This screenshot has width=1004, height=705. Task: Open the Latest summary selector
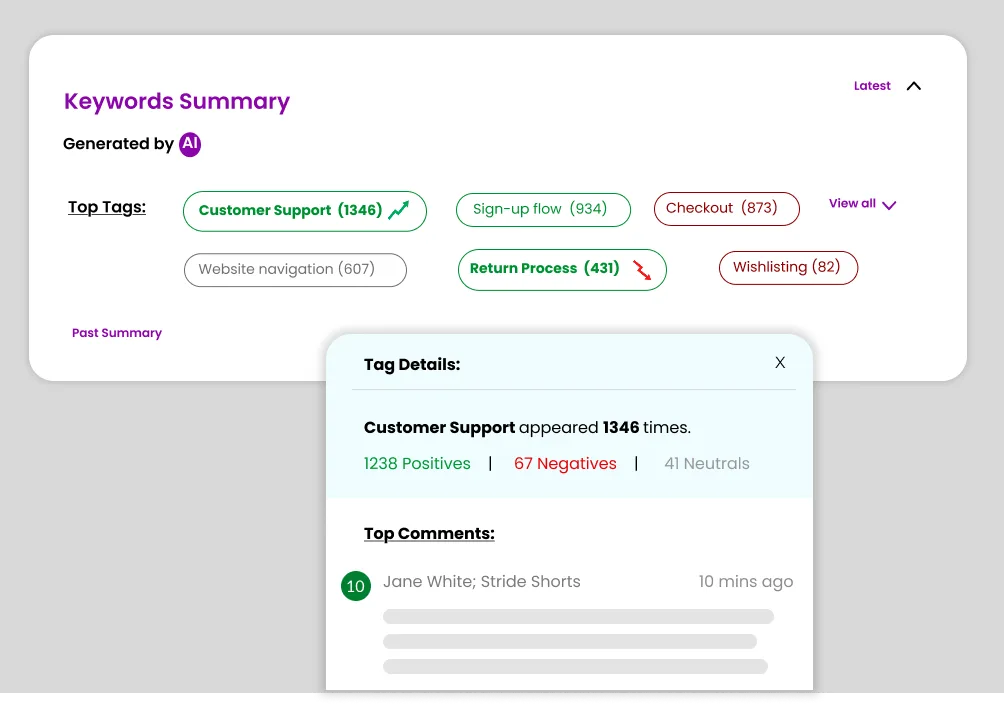coord(871,86)
